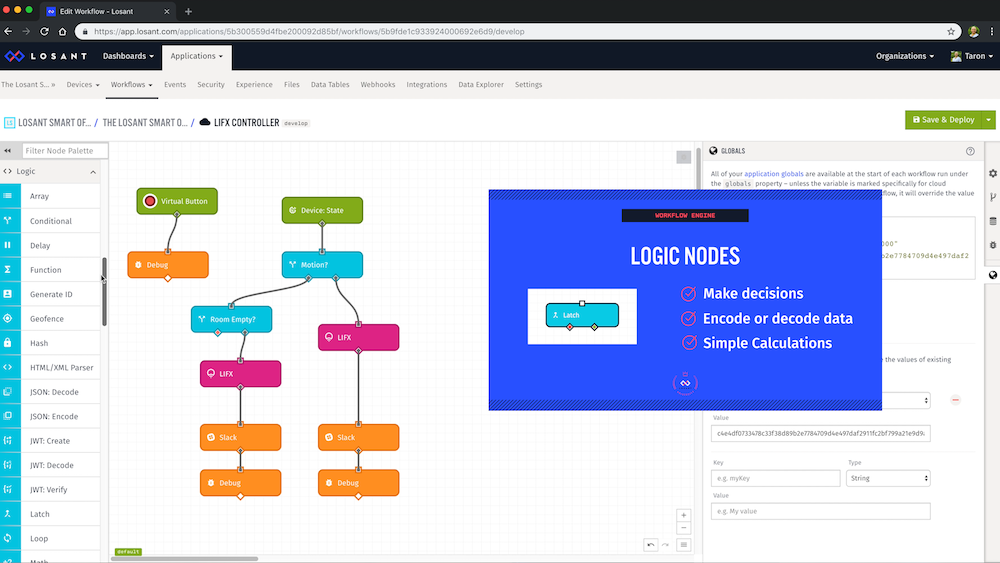Pick the JSON: Encode node
The height and width of the screenshot is (563, 1000).
point(50,416)
